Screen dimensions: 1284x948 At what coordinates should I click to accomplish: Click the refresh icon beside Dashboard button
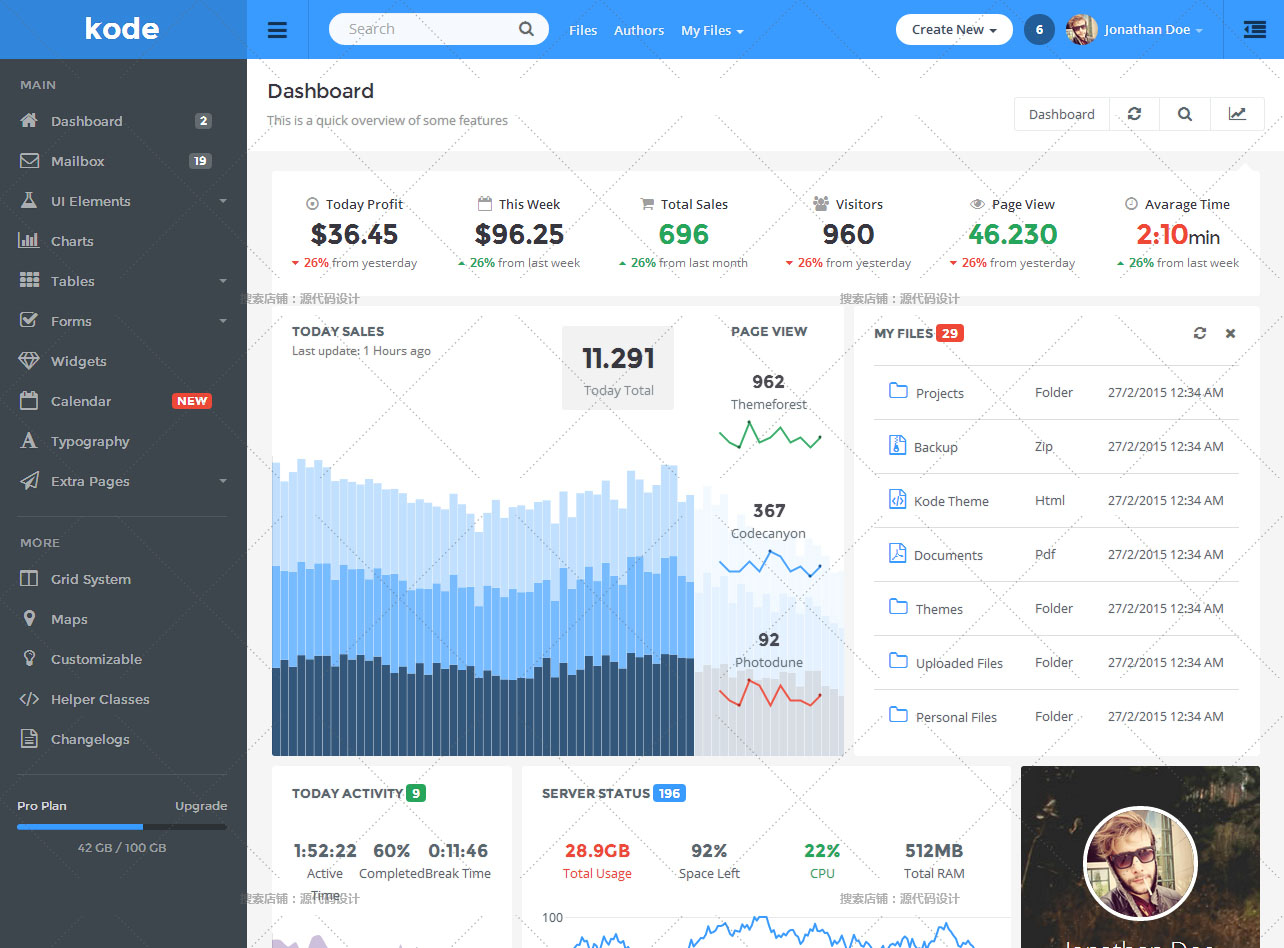click(x=1134, y=114)
